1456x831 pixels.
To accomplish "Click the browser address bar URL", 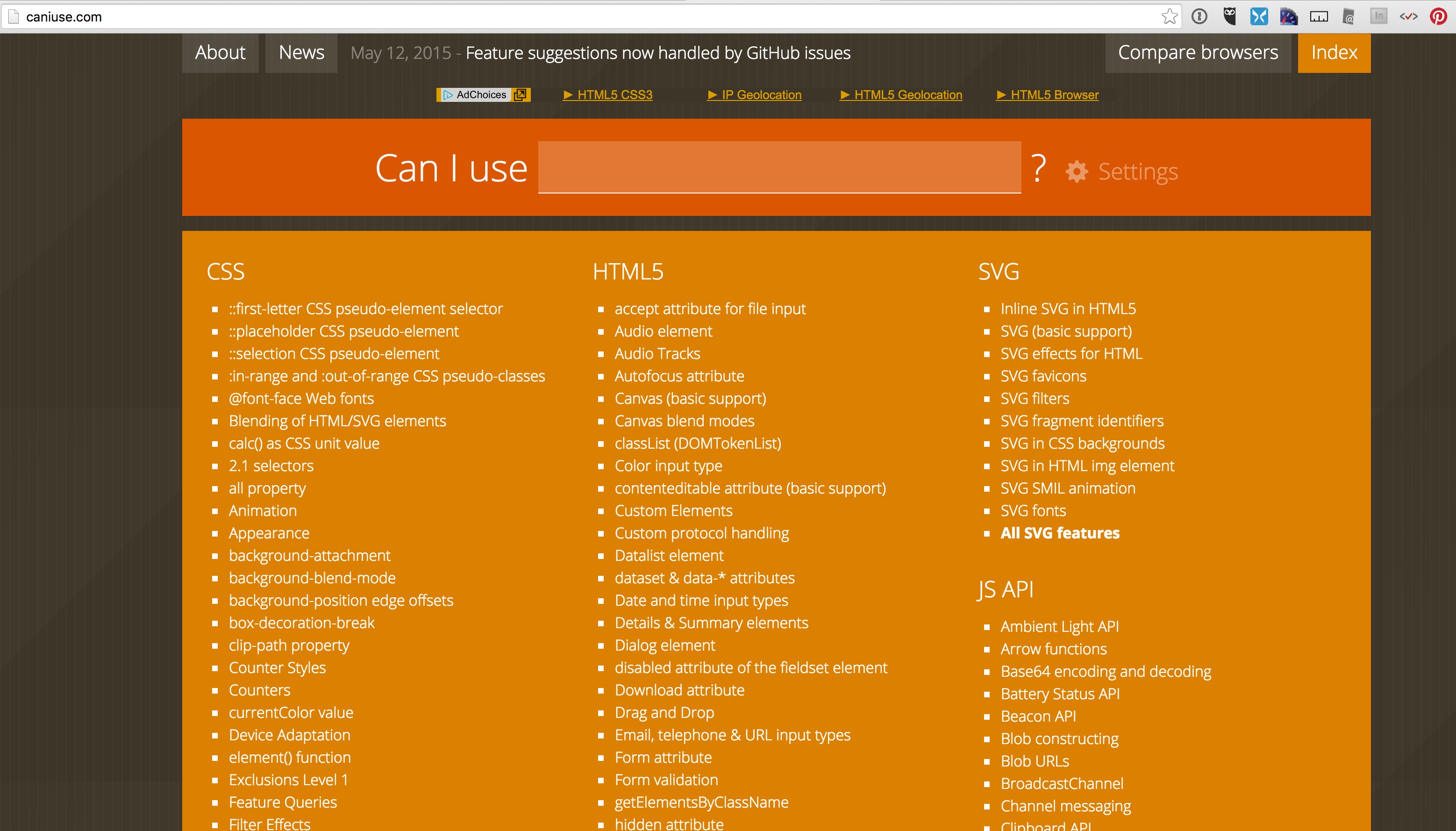I will (64, 17).
